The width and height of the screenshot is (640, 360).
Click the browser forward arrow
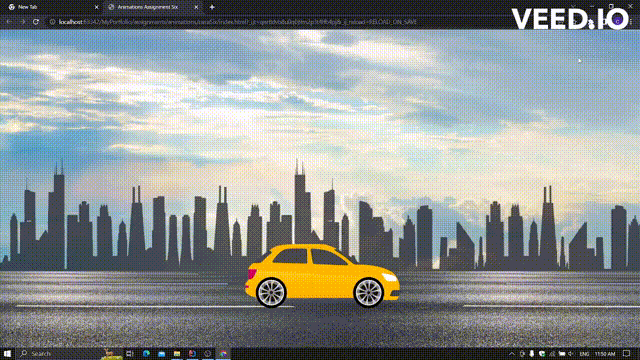(22, 22)
